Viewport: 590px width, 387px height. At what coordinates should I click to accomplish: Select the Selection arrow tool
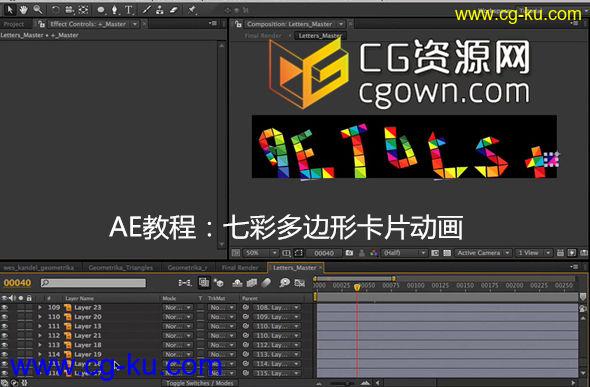pos(10,9)
